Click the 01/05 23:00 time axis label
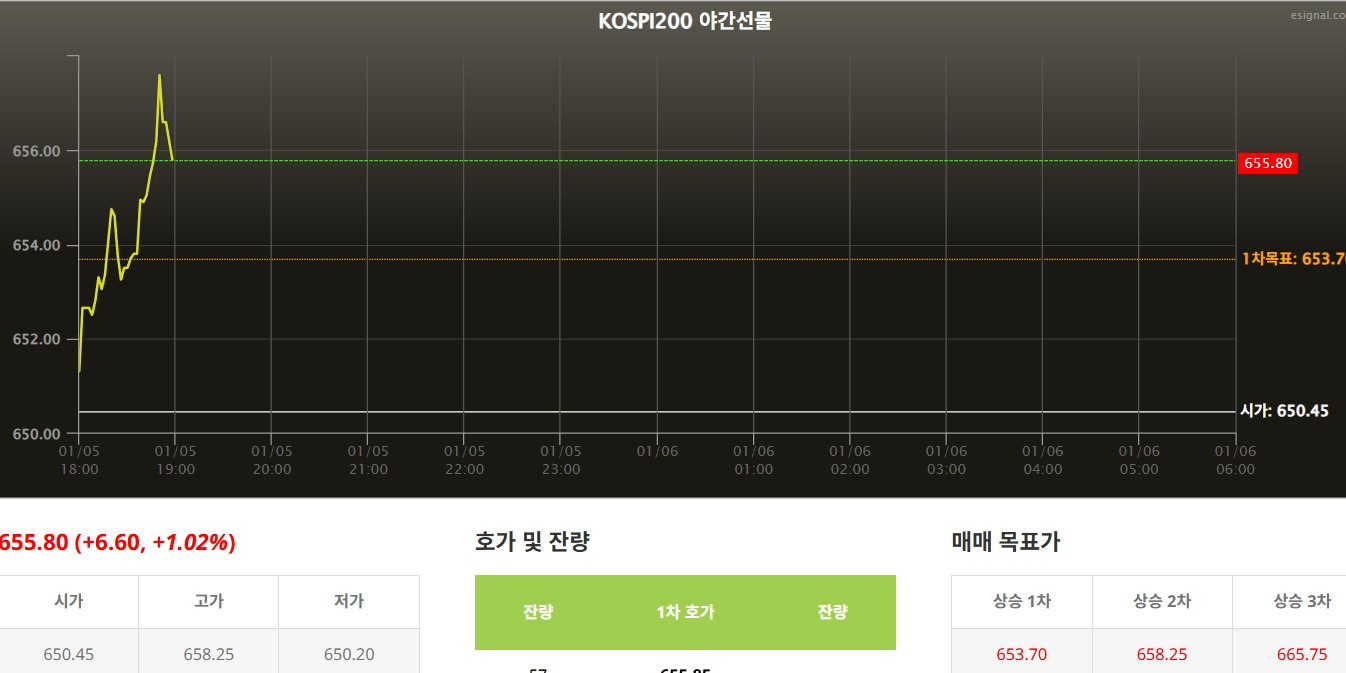Image resolution: width=1346 pixels, height=673 pixels. 560,460
